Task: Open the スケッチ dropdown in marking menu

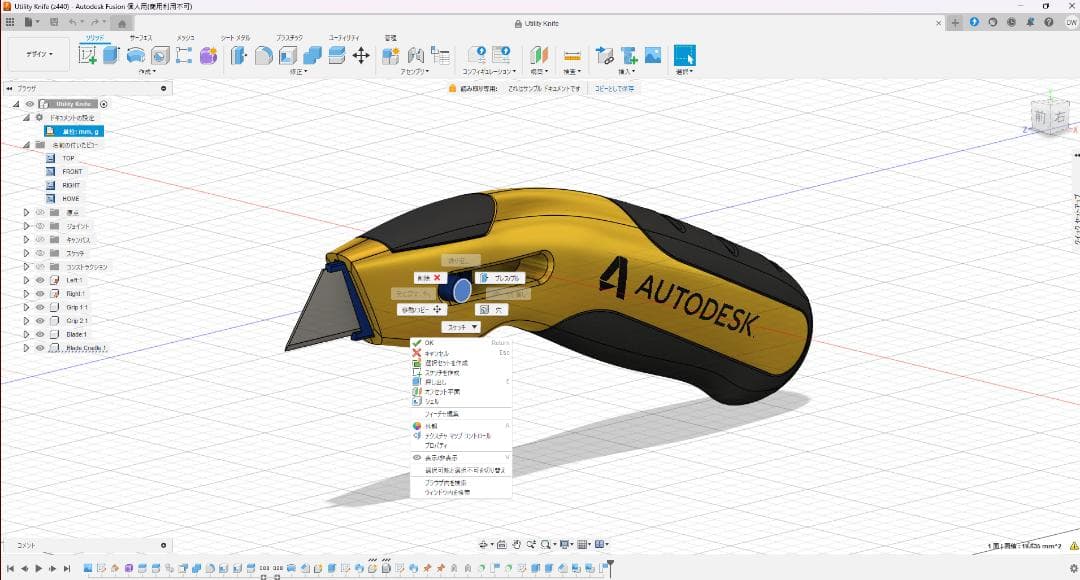Action: (x=462, y=327)
